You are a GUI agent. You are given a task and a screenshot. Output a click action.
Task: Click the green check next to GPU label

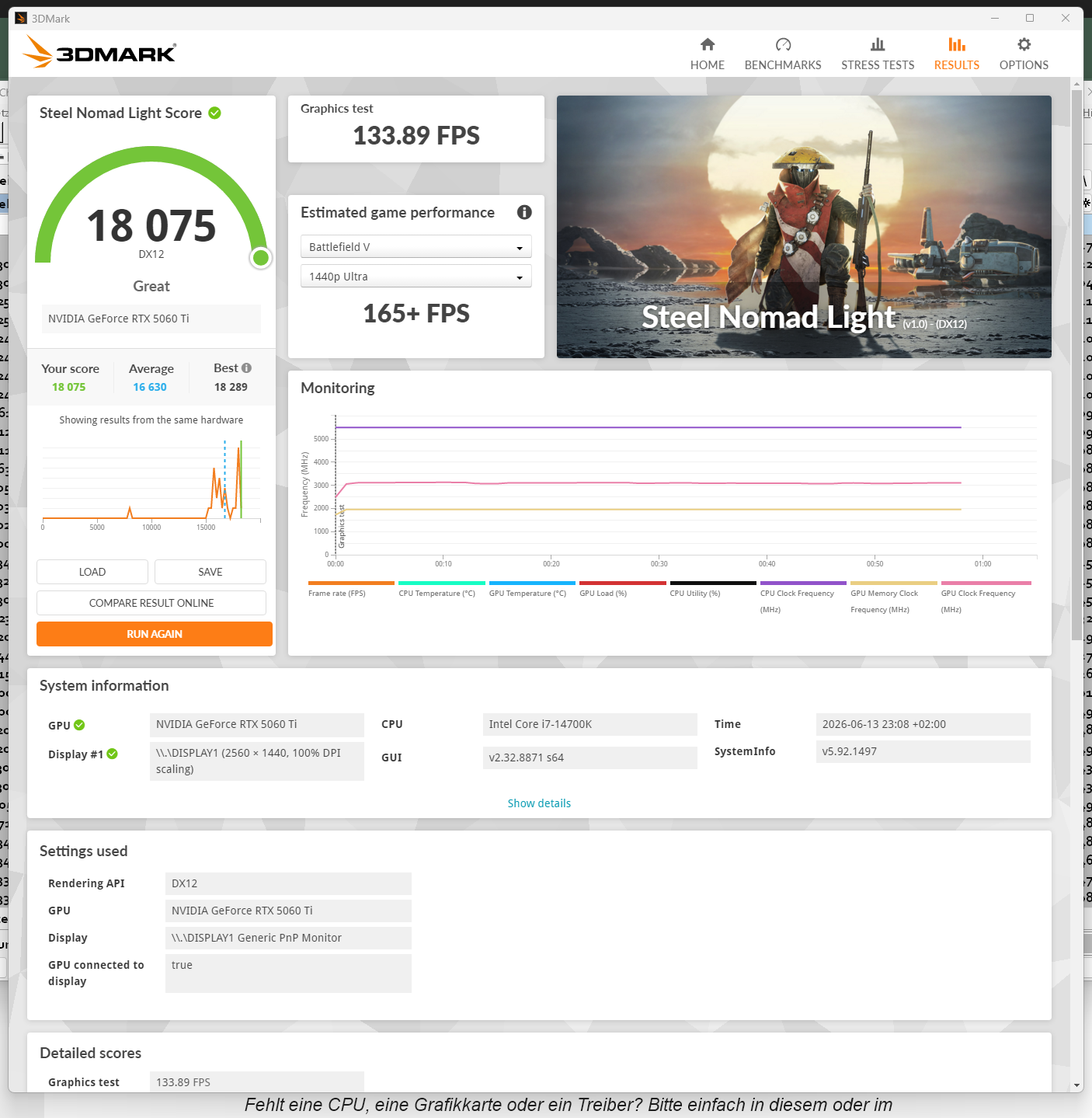tap(79, 725)
